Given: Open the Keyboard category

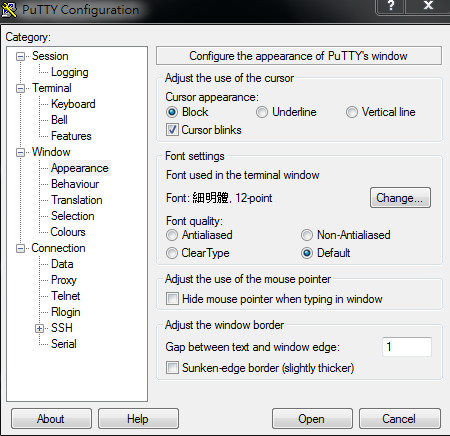Looking at the screenshot, I should click(73, 104).
